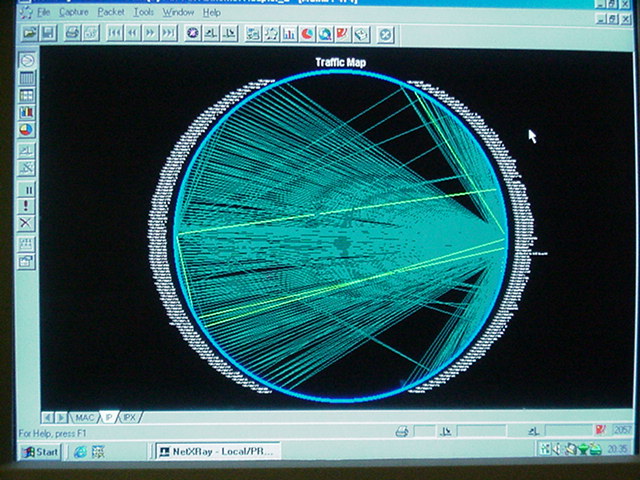
Task: Switch to the IP tab
Action: tap(109, 417)
